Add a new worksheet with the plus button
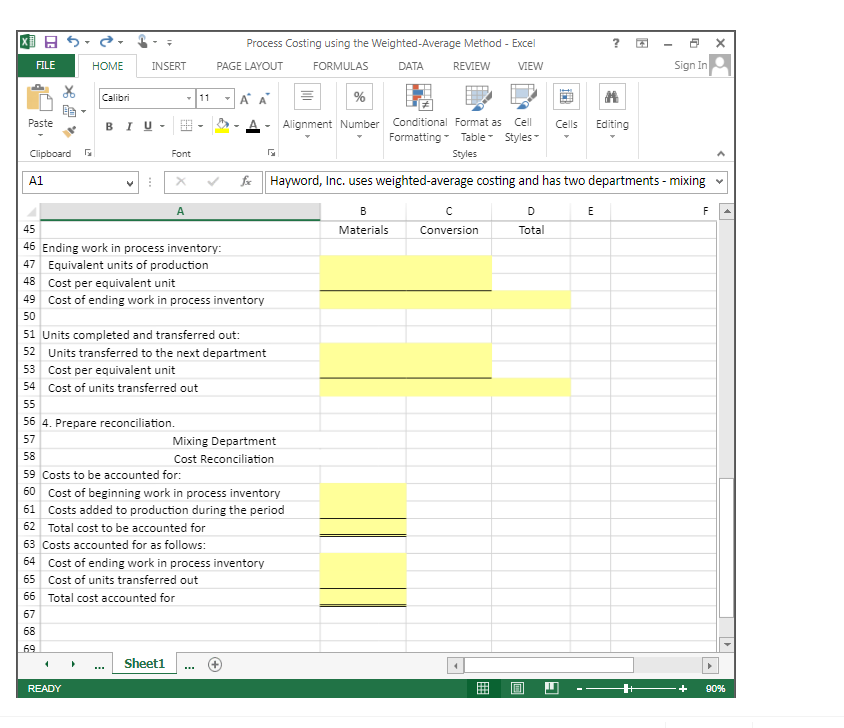 pos(214,663)
